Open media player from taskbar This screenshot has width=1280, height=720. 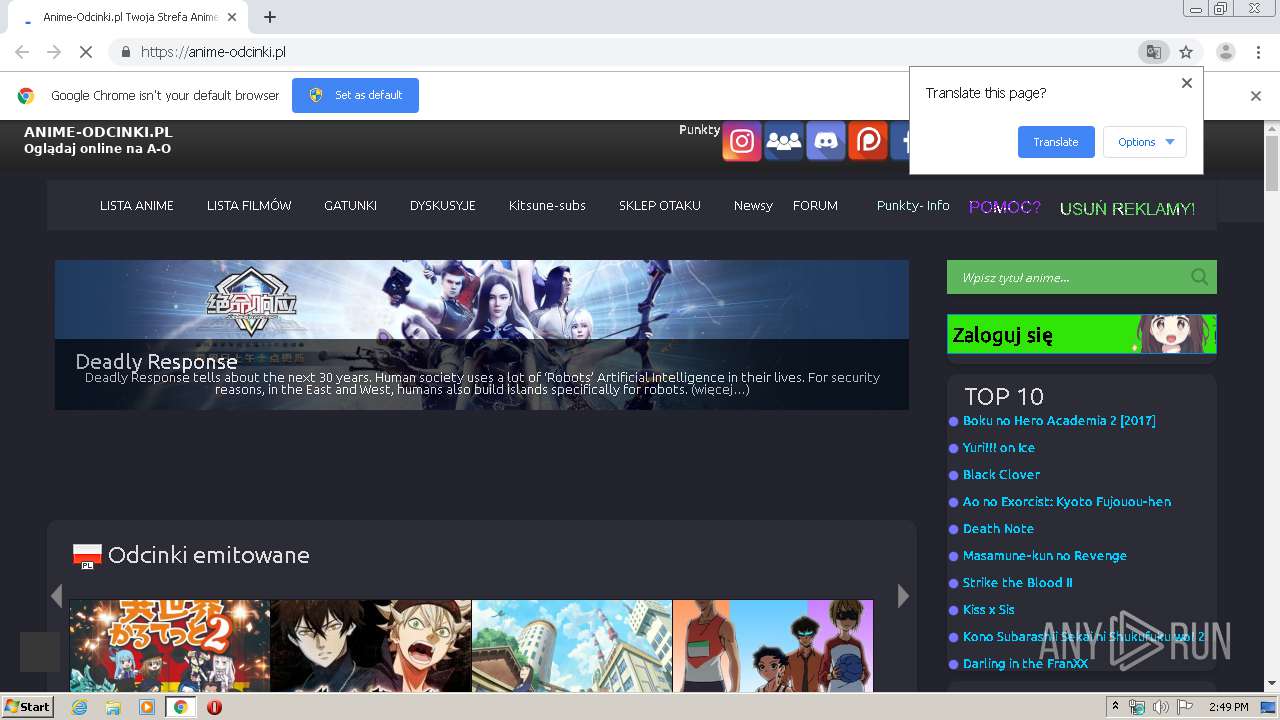[147, 707]
